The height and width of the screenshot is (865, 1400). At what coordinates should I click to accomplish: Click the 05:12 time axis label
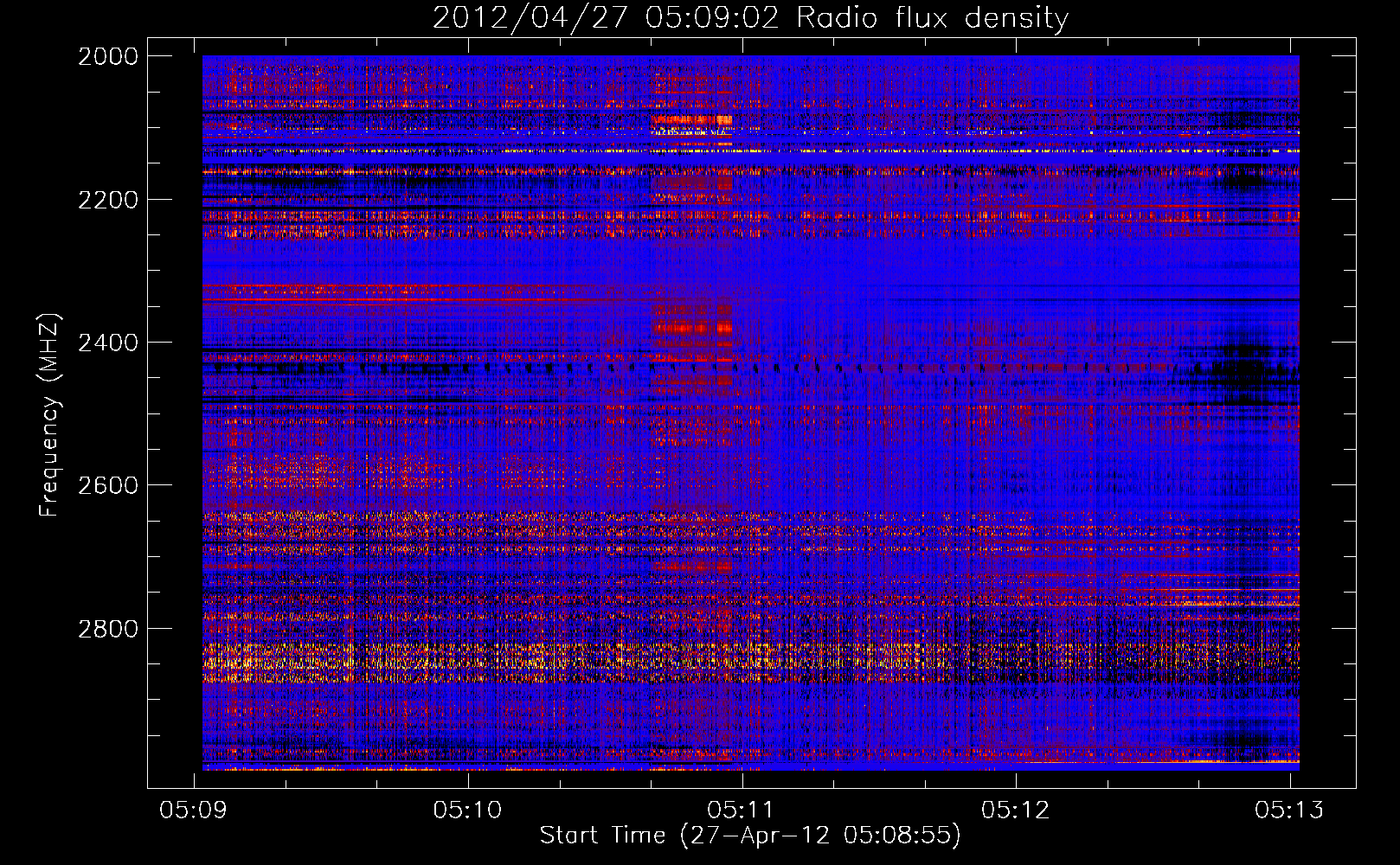1016,810
